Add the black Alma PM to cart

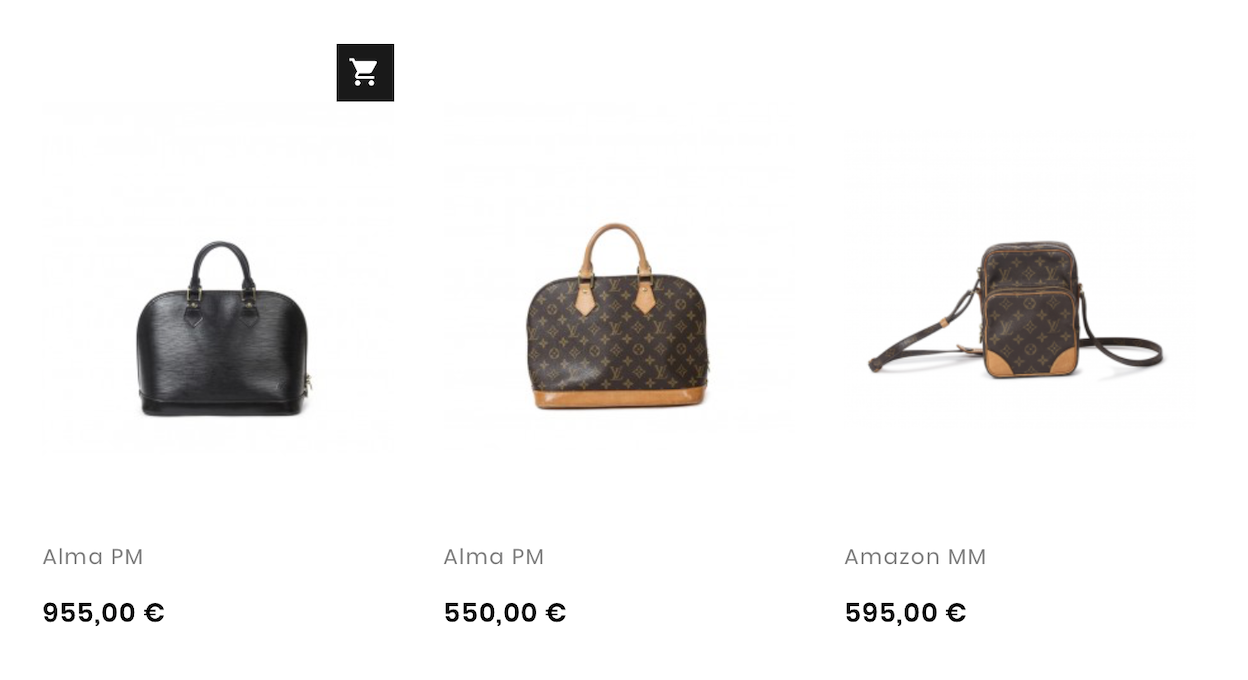pyautogui.click(x=365, y=73)
